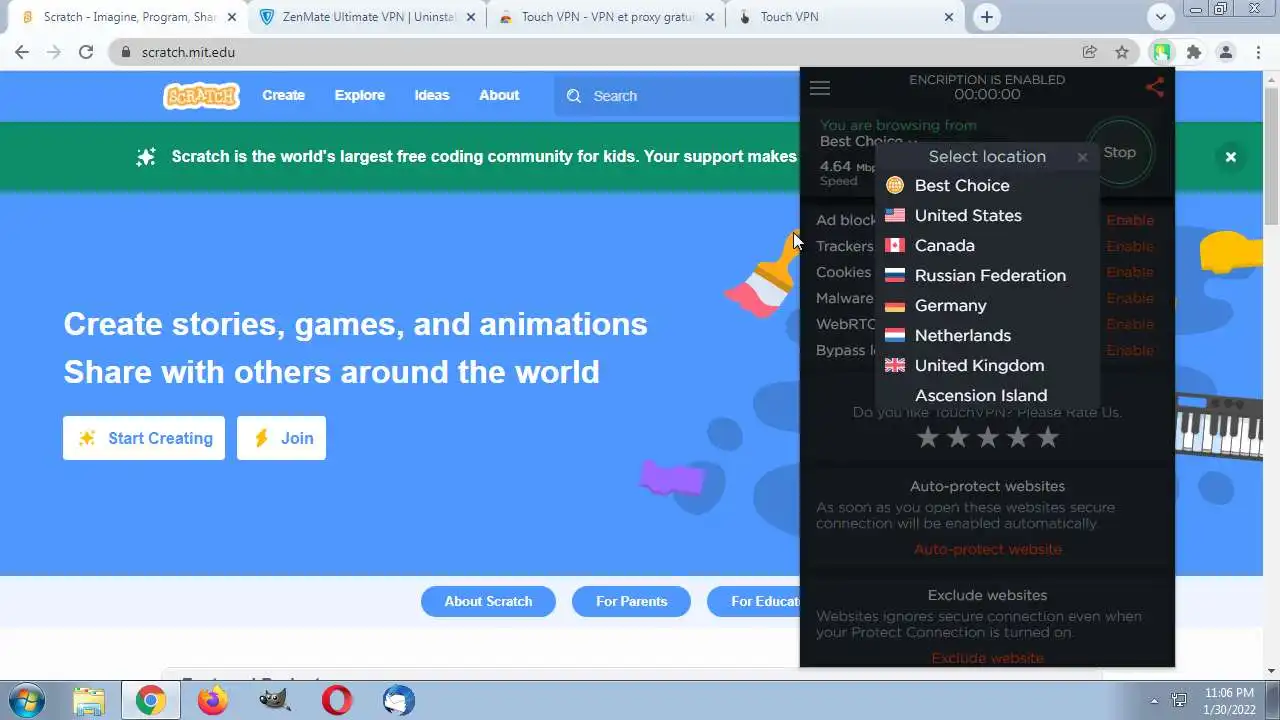Open the Ideas menu item
The image size is (1280, 720).
[432, 95]
